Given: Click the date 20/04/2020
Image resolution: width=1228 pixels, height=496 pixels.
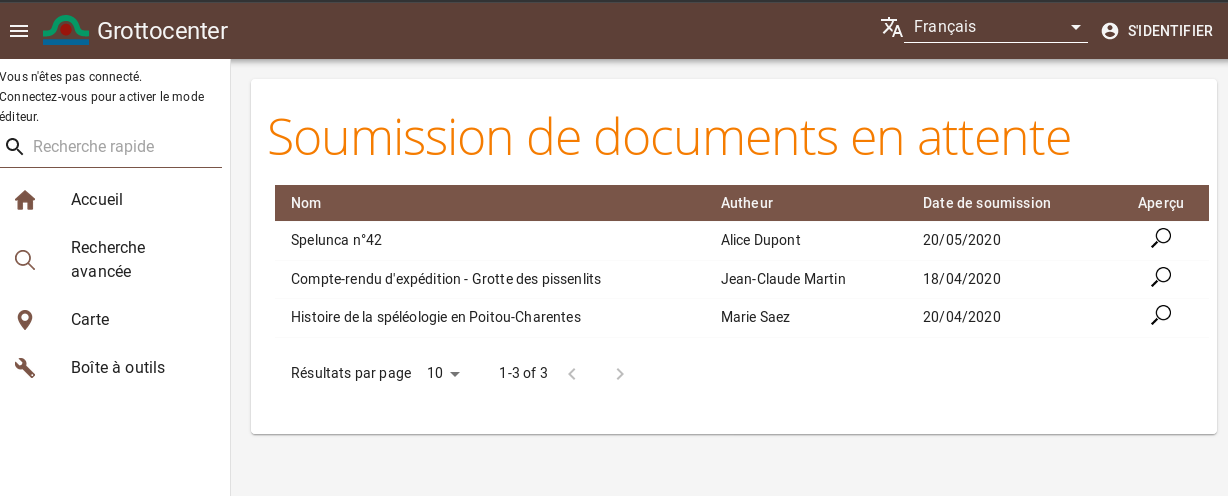Looking at the screenshot, I should pyautogui.click(x=962, y=317).
